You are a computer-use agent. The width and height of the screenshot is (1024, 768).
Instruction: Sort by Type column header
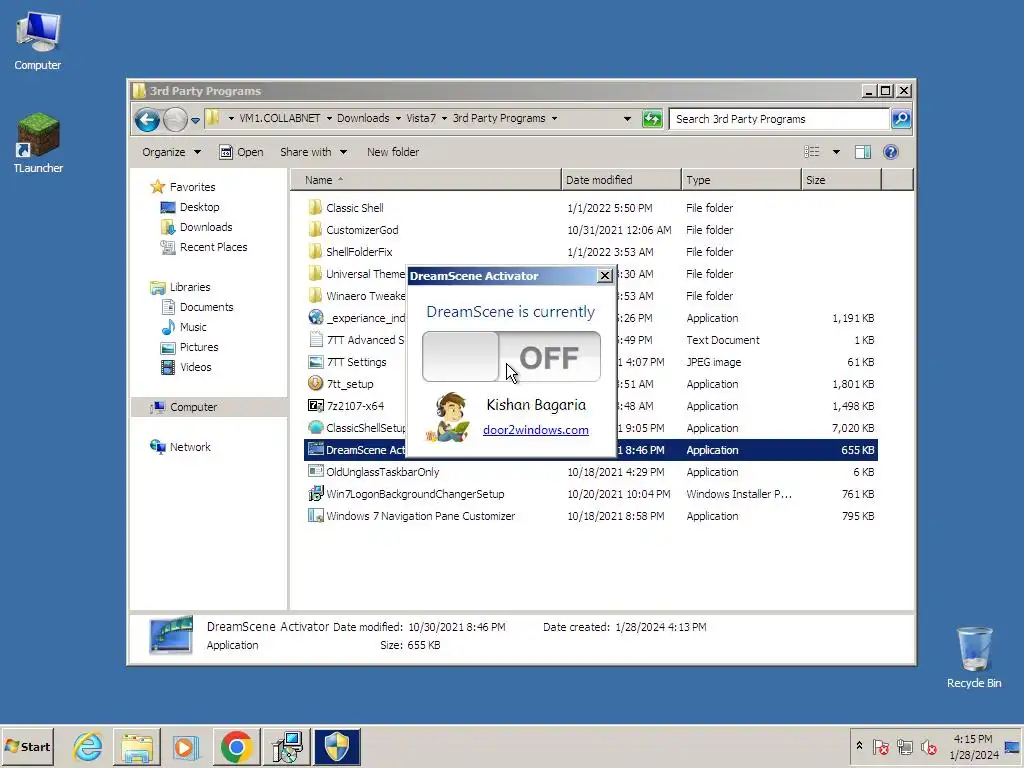[741, 180]
